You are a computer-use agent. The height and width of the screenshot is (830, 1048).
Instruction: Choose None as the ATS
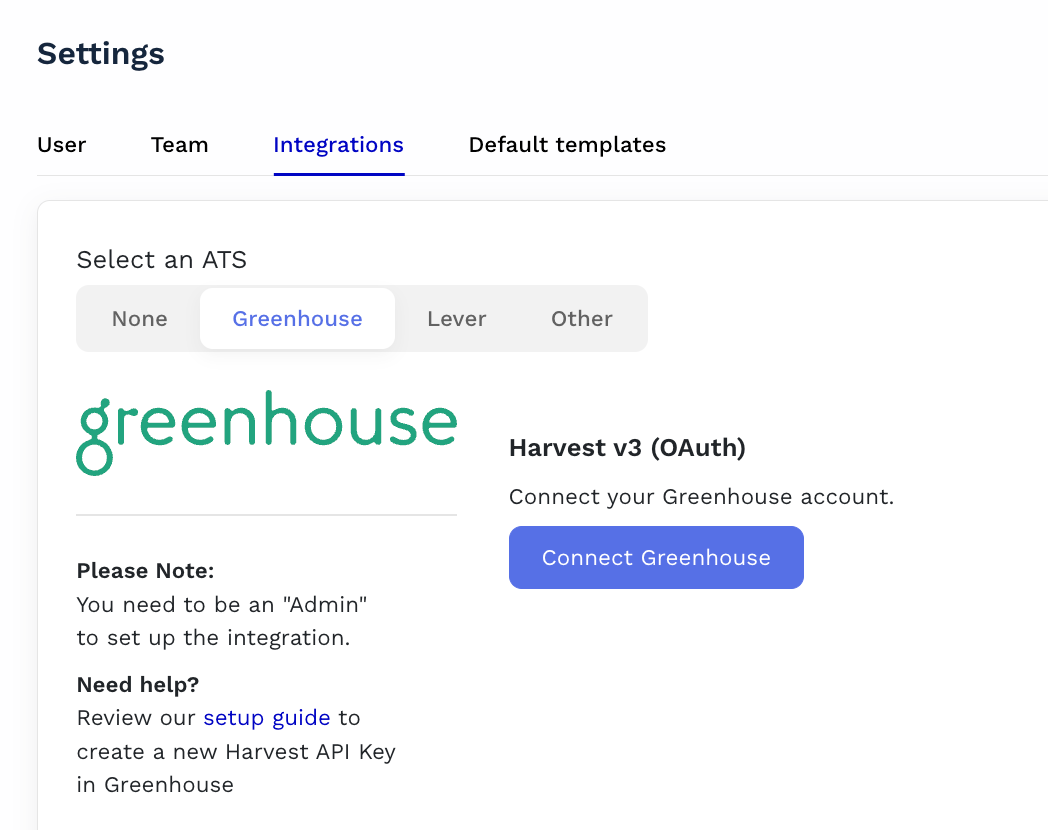140,319
